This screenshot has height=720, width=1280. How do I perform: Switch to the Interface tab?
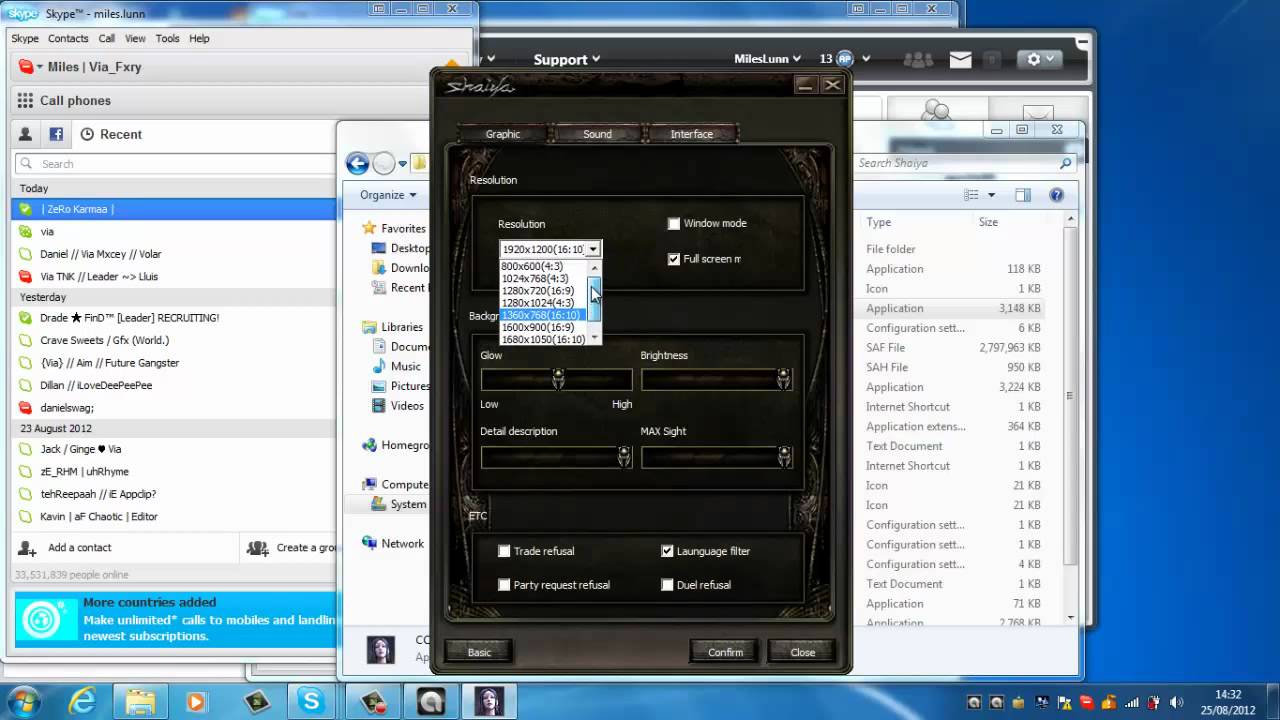point(692,134)
